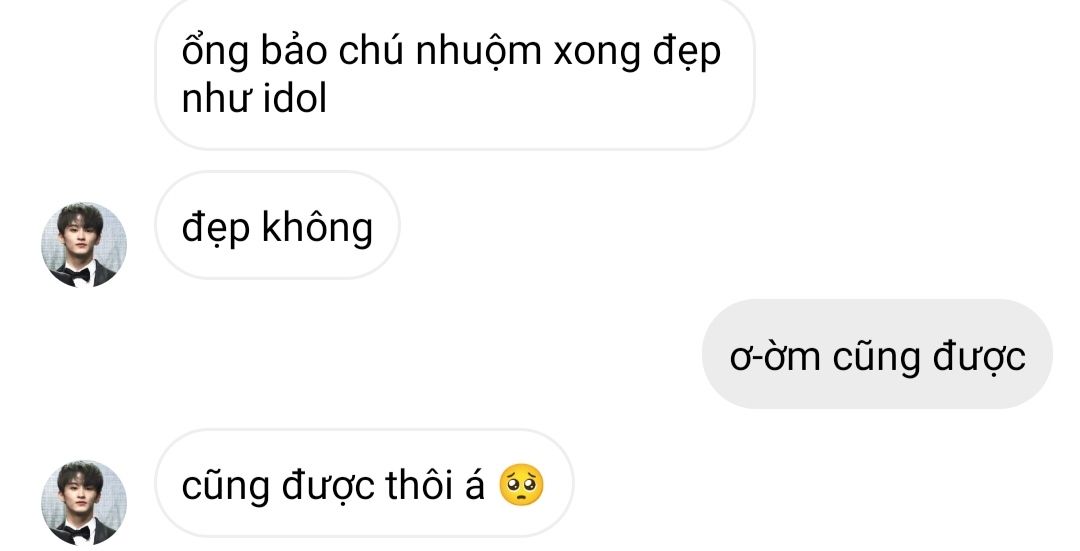Click the word "không" in second message
This screenshot has height=551, width=1080.
point(318,227)
